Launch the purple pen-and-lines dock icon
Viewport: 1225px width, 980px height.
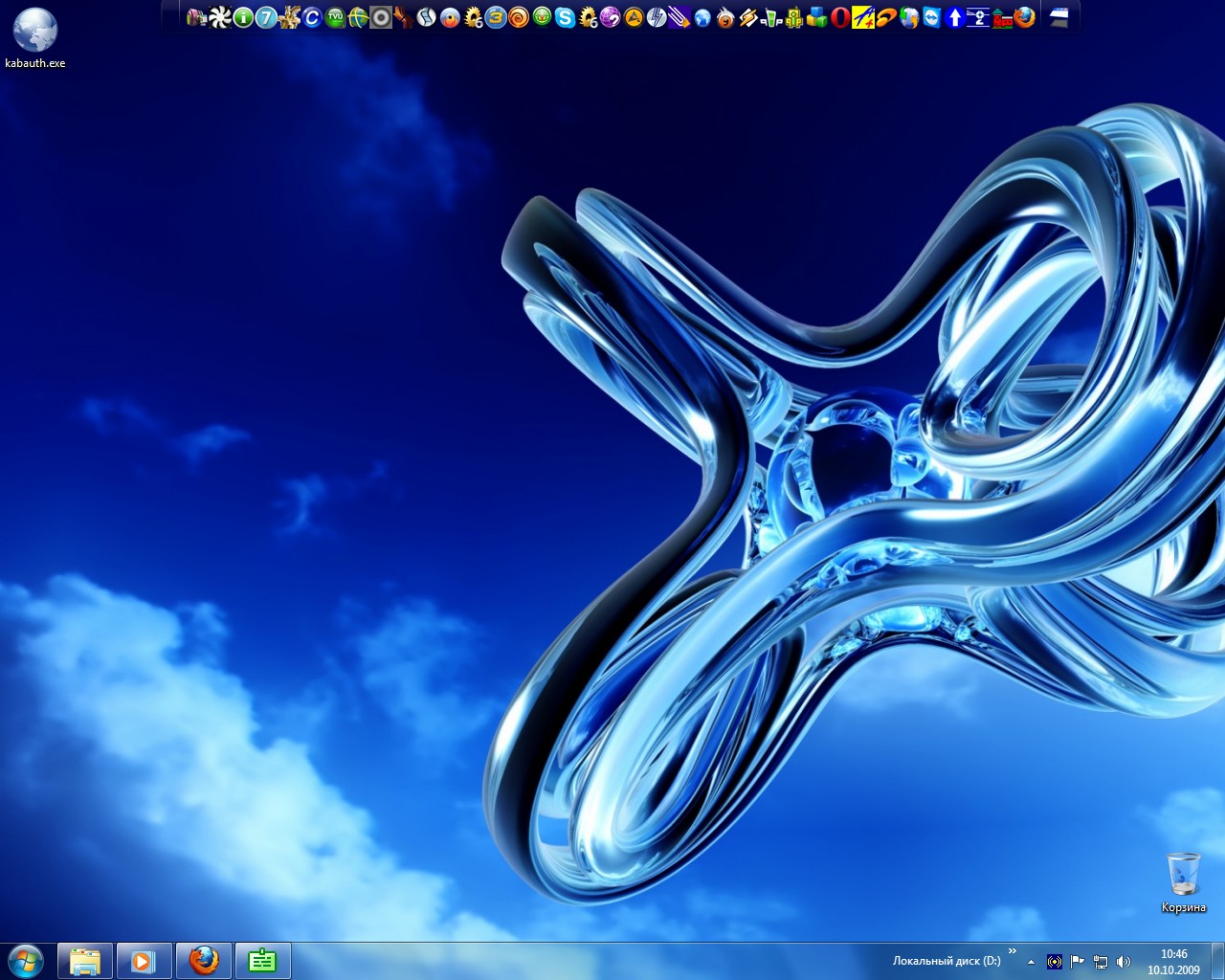pyautogui.click(x=679, y=17)
